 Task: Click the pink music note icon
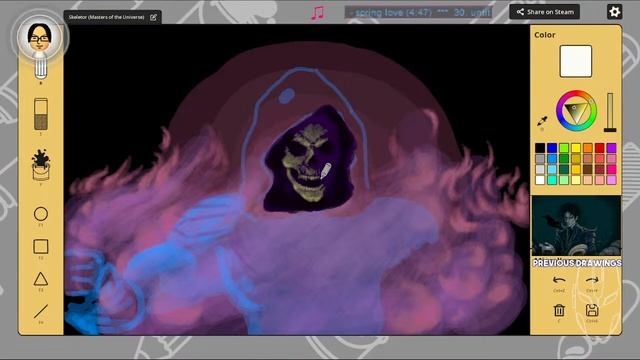point(318,13)
